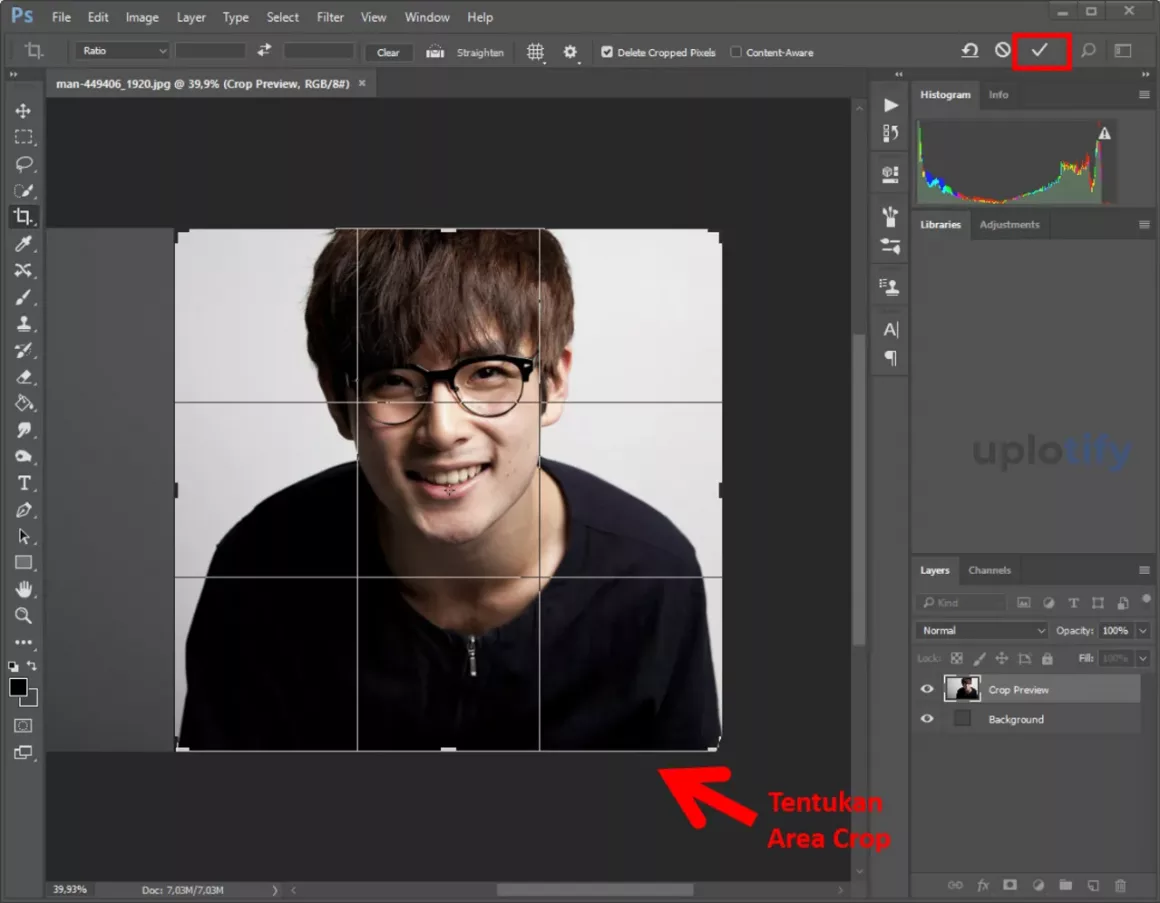Commit the current crop operation
1160x903 pixels.
tap(1039, 50)
